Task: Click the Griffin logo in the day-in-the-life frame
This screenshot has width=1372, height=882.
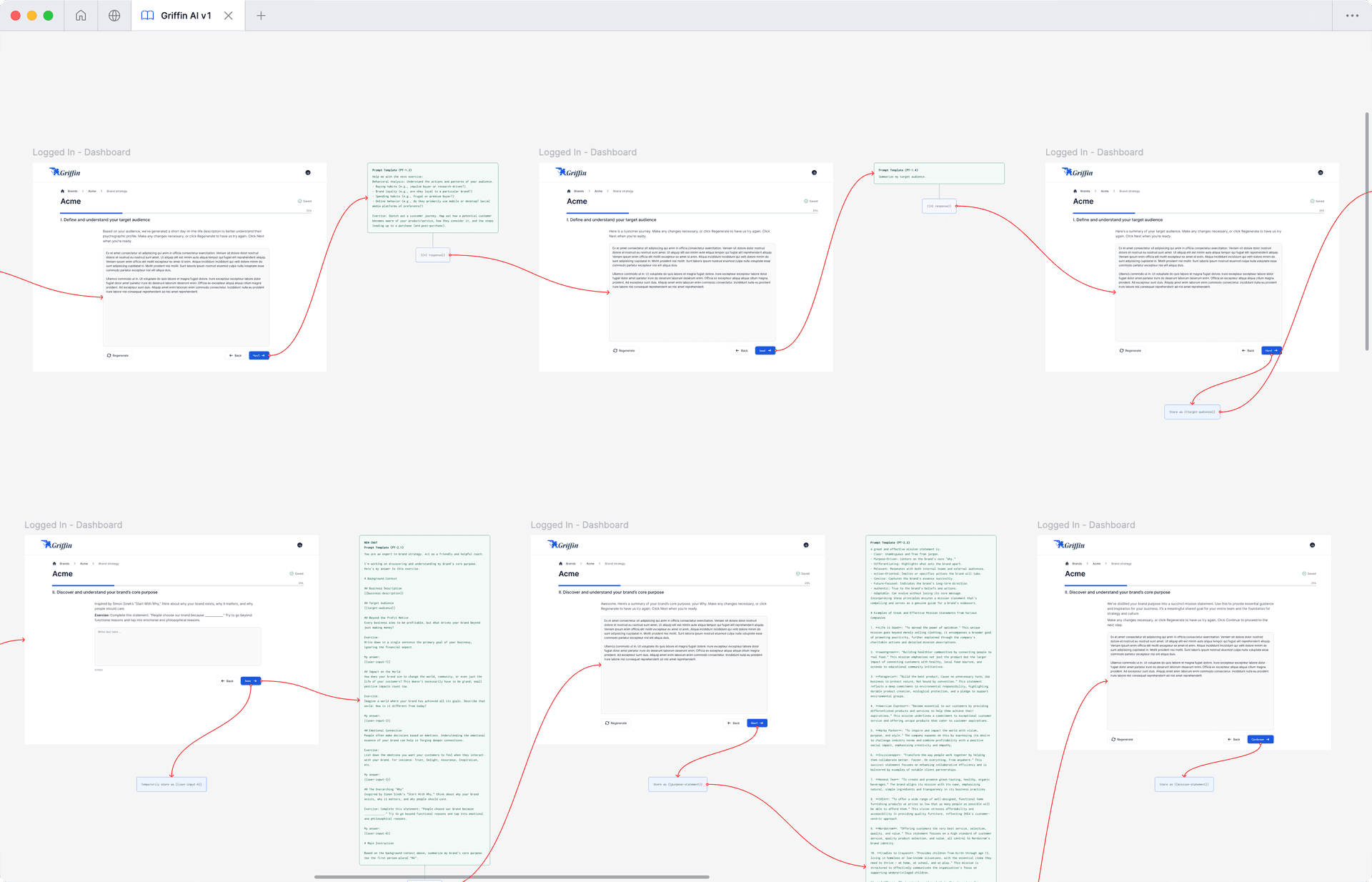Action: point(65,172)
